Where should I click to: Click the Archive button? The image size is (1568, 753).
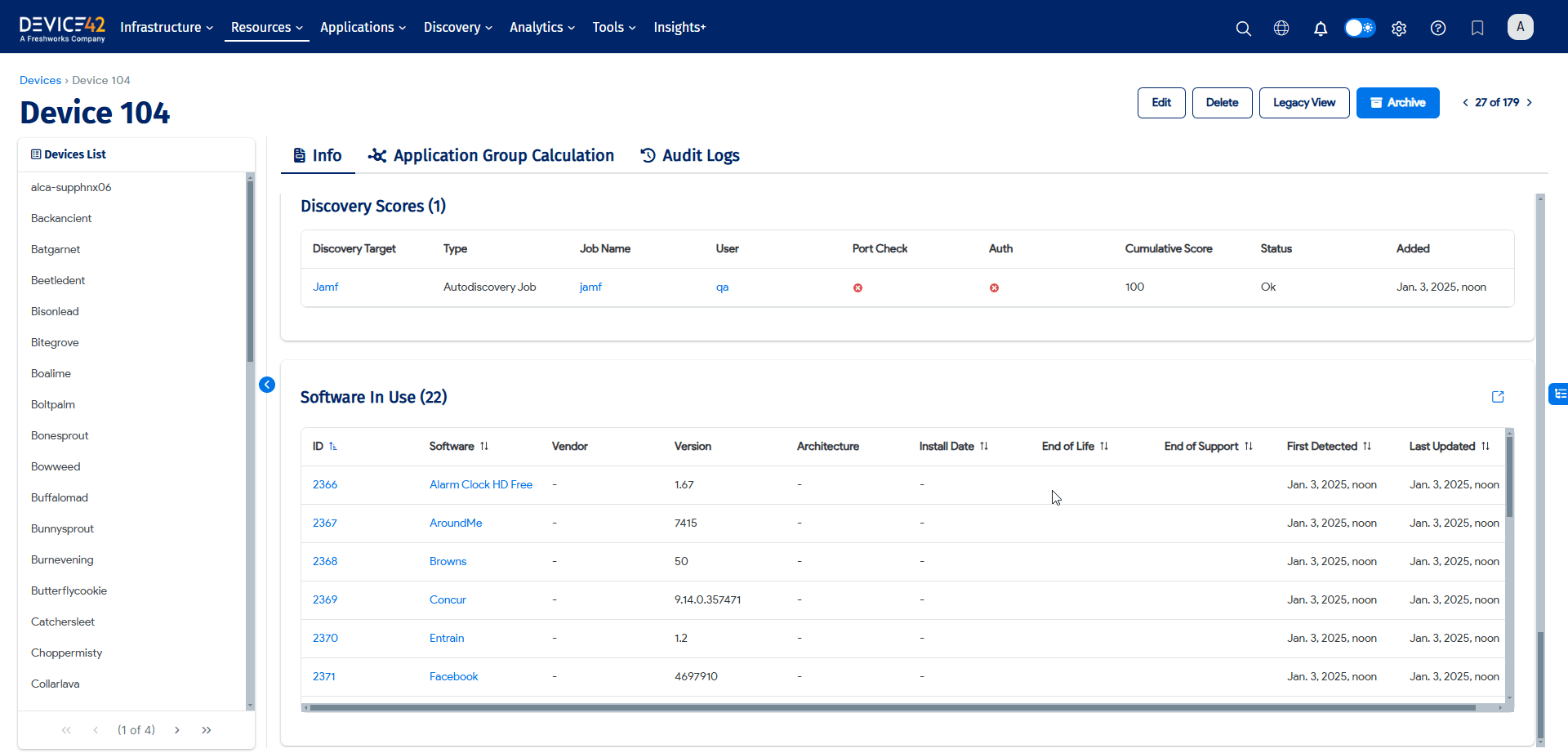1397,103
